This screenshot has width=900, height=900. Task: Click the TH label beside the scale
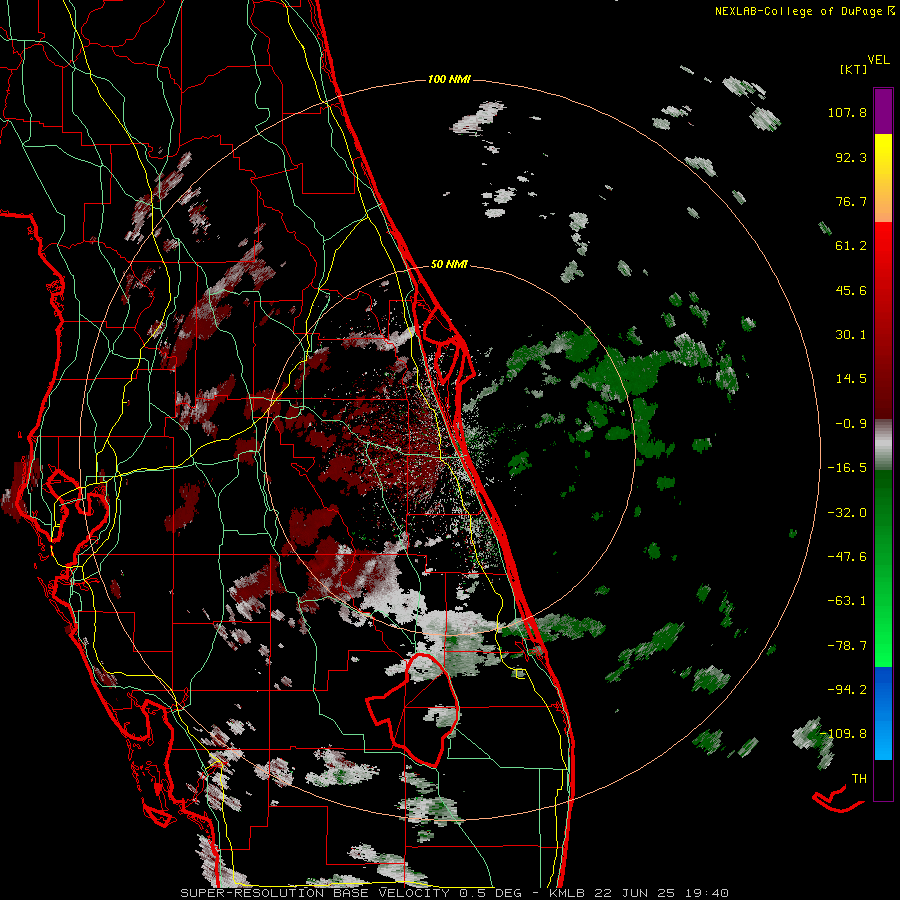pos(859,779)
